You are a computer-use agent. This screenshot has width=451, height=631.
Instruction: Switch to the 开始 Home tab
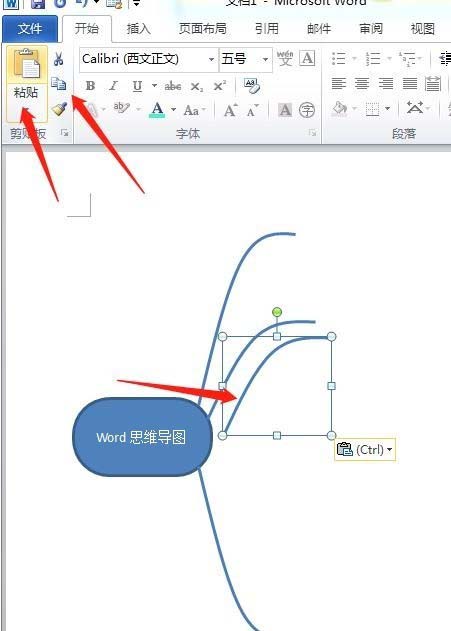pyautogui.click(x=87, y=29)
